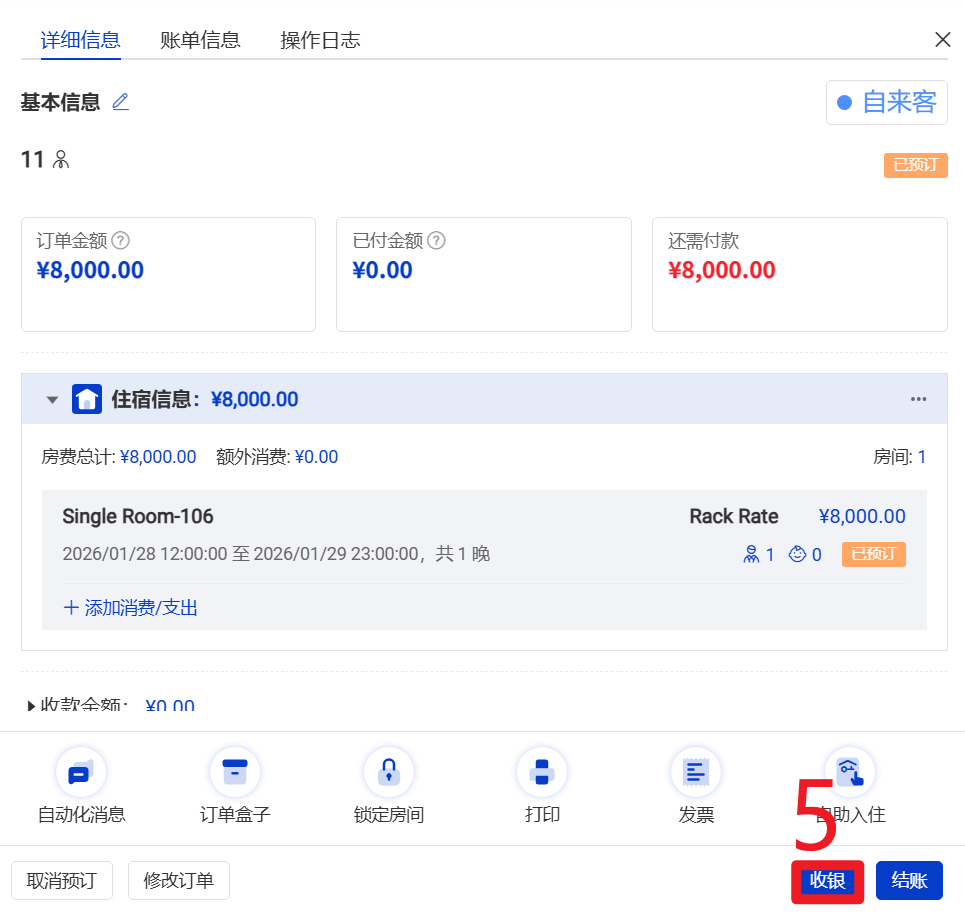Click the 取消预订 cancel booking button

(62, 881)
